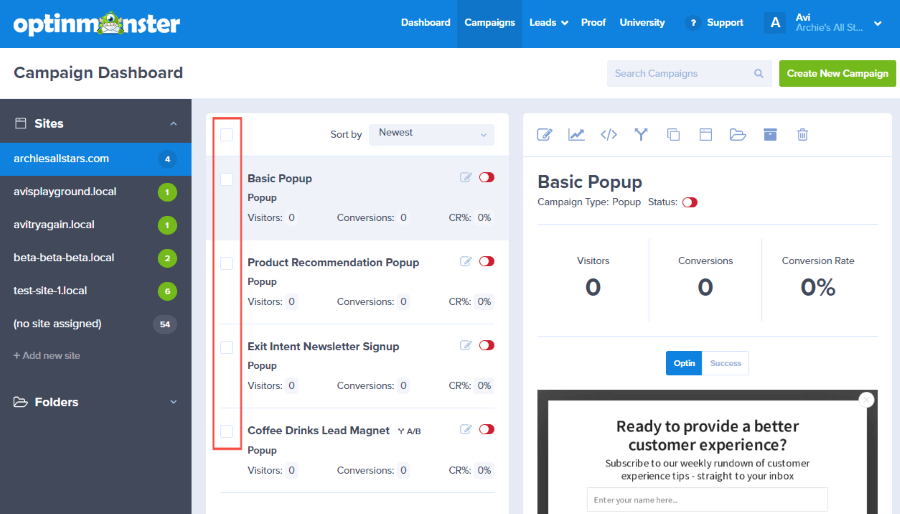Toggle Coffee Drinks Lead Magnet status switch
The image size is (900, 514).
pos(487,430)
